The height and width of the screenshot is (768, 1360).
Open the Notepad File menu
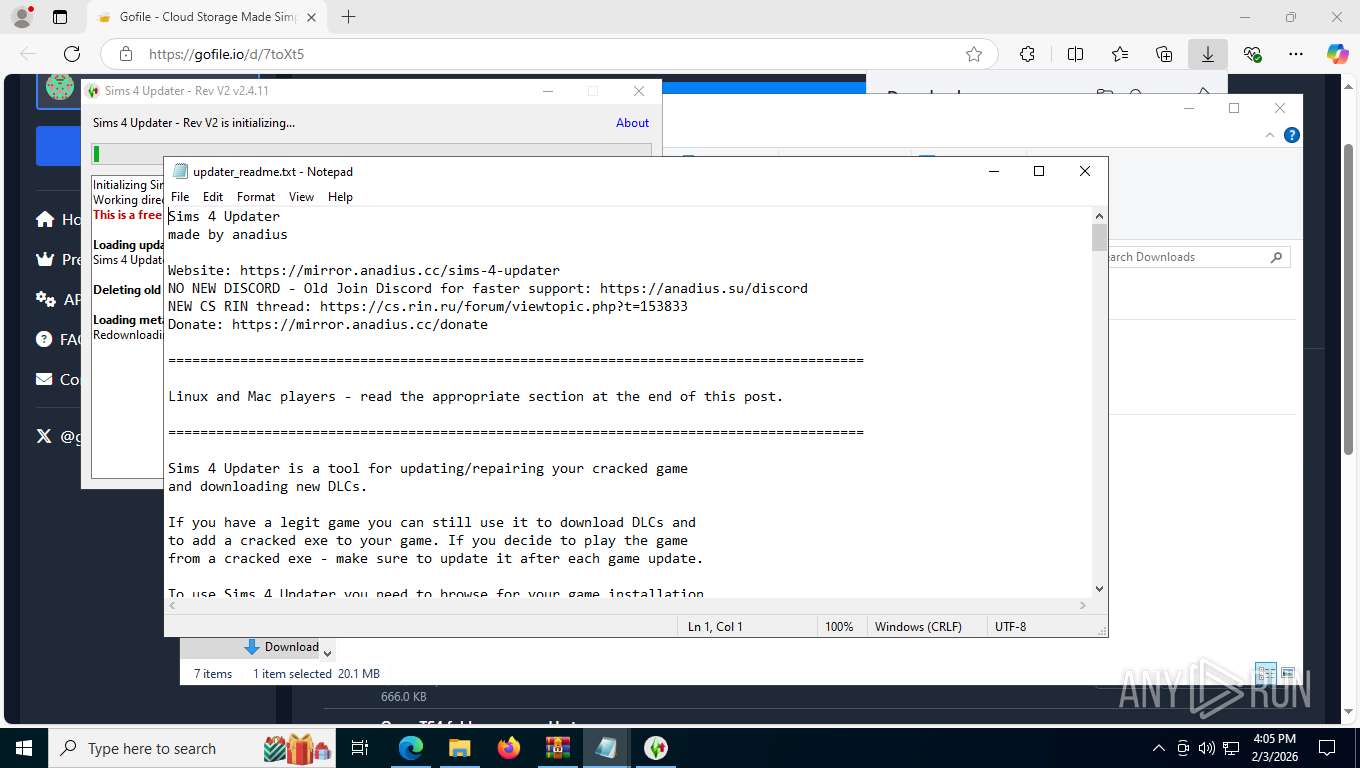point(179,197)
